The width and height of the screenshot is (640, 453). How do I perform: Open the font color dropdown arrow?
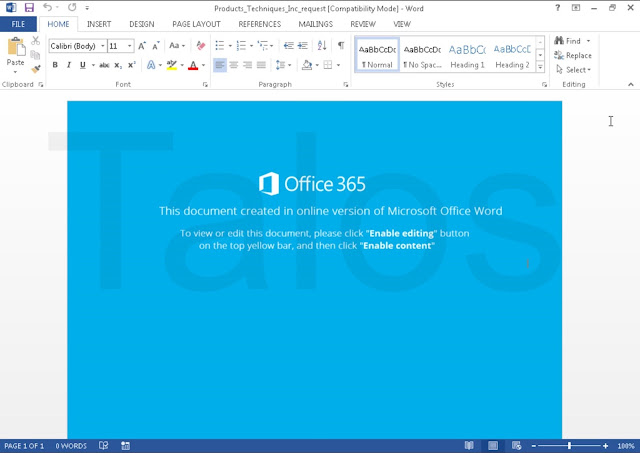(x=203, y=65)
